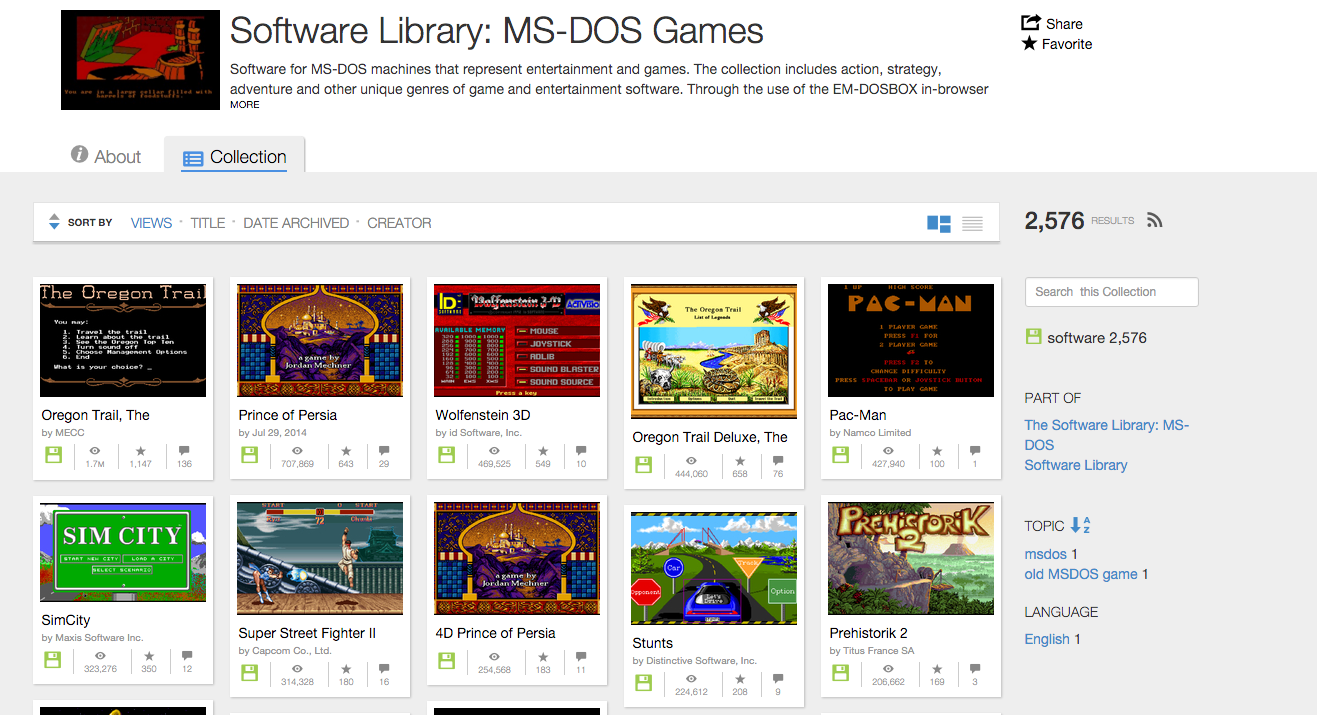The image size is (1317, 715).
Task: Open The Software Library: MS-DOS link
Action: [1106, 435]
